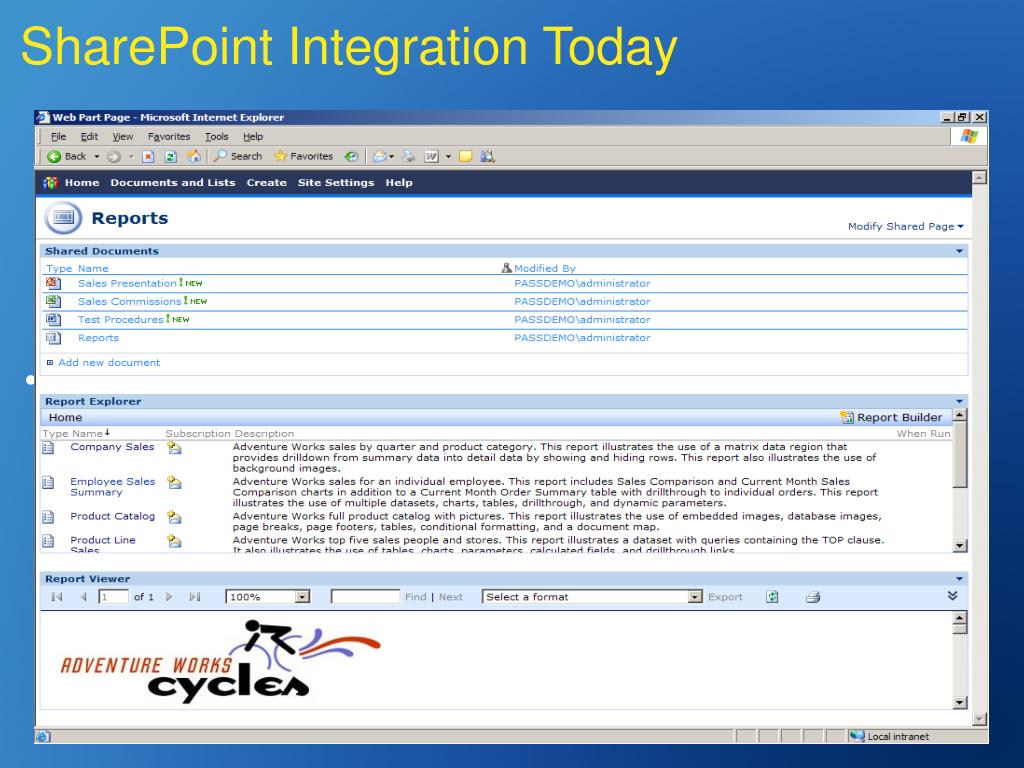Open the File menu

click(58, 136)
